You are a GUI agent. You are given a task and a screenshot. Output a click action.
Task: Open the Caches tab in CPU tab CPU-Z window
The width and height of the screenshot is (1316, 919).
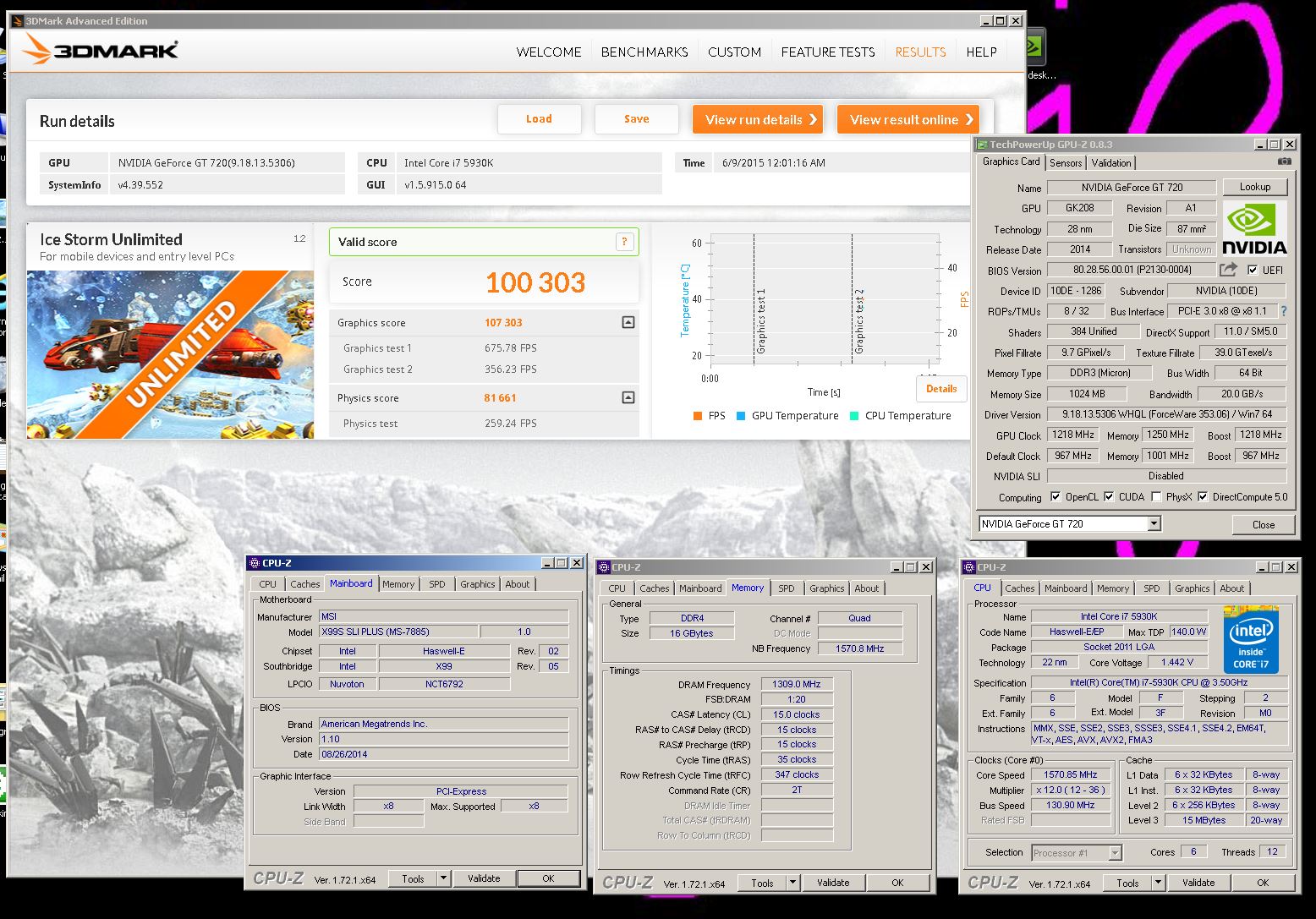[1019, 588]
